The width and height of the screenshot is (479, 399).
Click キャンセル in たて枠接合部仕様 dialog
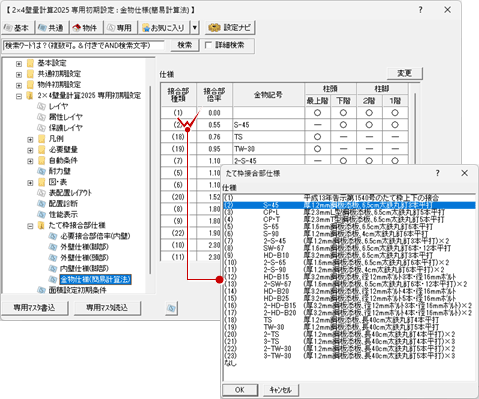(280, 390)
